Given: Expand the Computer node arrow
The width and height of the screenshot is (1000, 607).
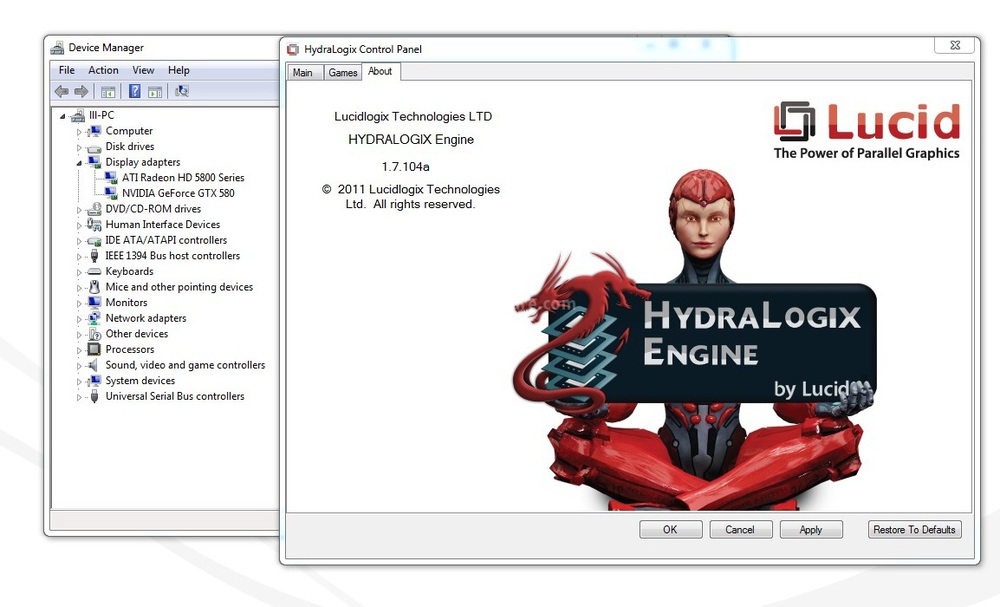Looking at the screenshot, I should click(79, 132).
